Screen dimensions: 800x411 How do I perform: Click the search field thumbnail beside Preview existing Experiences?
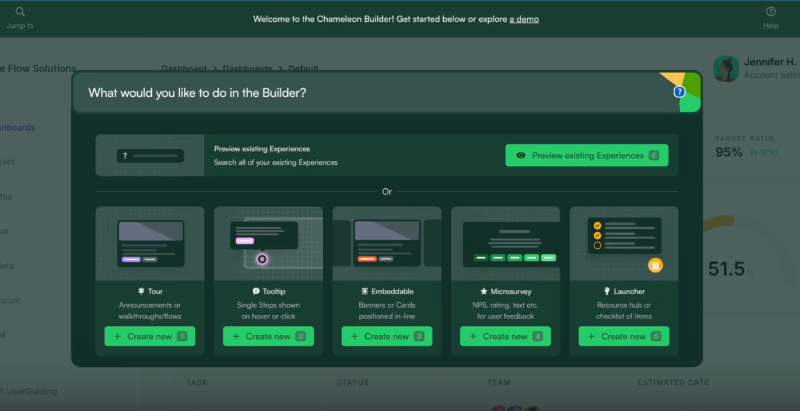pyautogui.click(x=150, y=156)
